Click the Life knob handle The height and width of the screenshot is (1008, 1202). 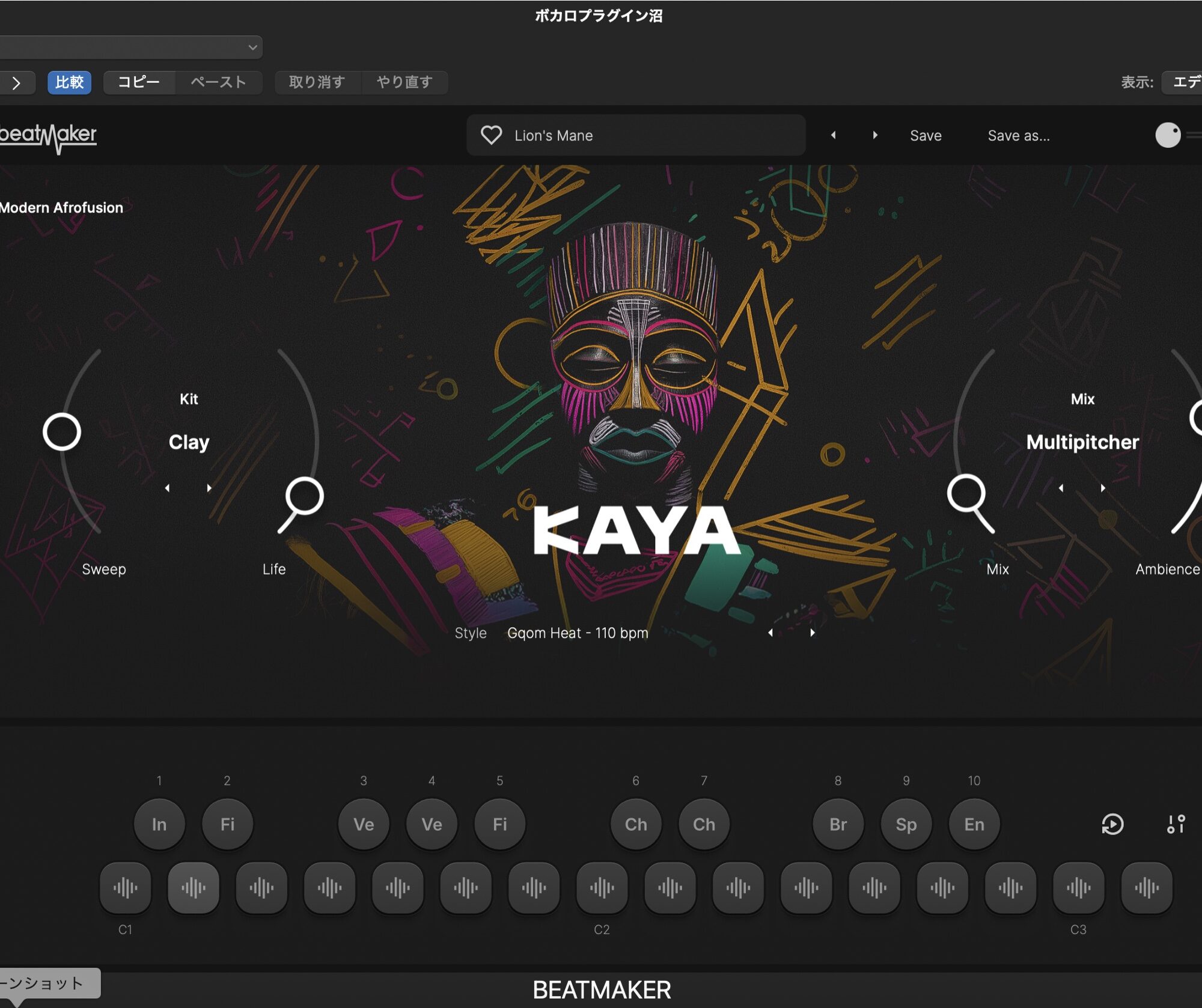(304, 496)
